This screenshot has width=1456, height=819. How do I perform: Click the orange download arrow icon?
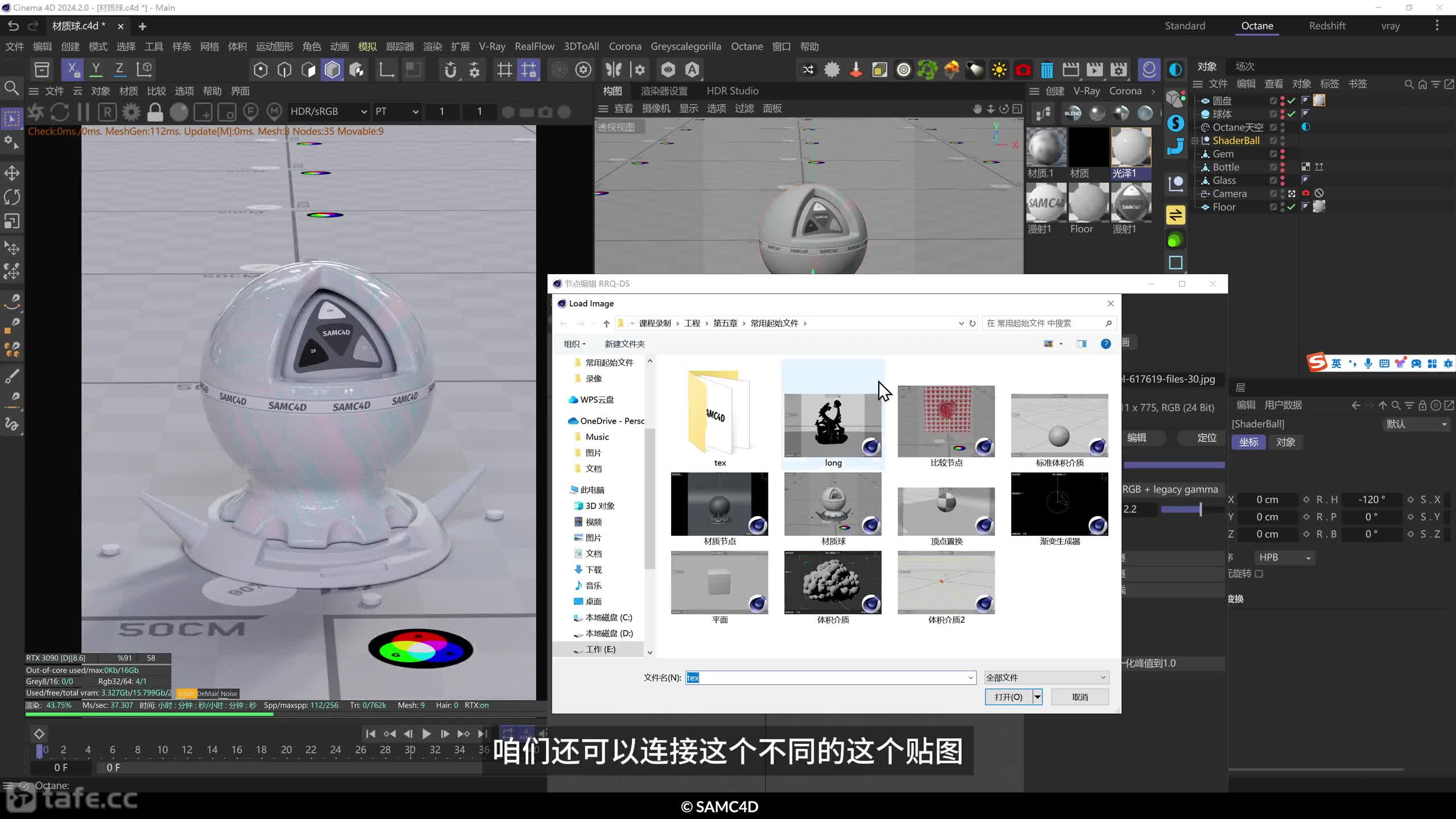click(x=855, y=69)
